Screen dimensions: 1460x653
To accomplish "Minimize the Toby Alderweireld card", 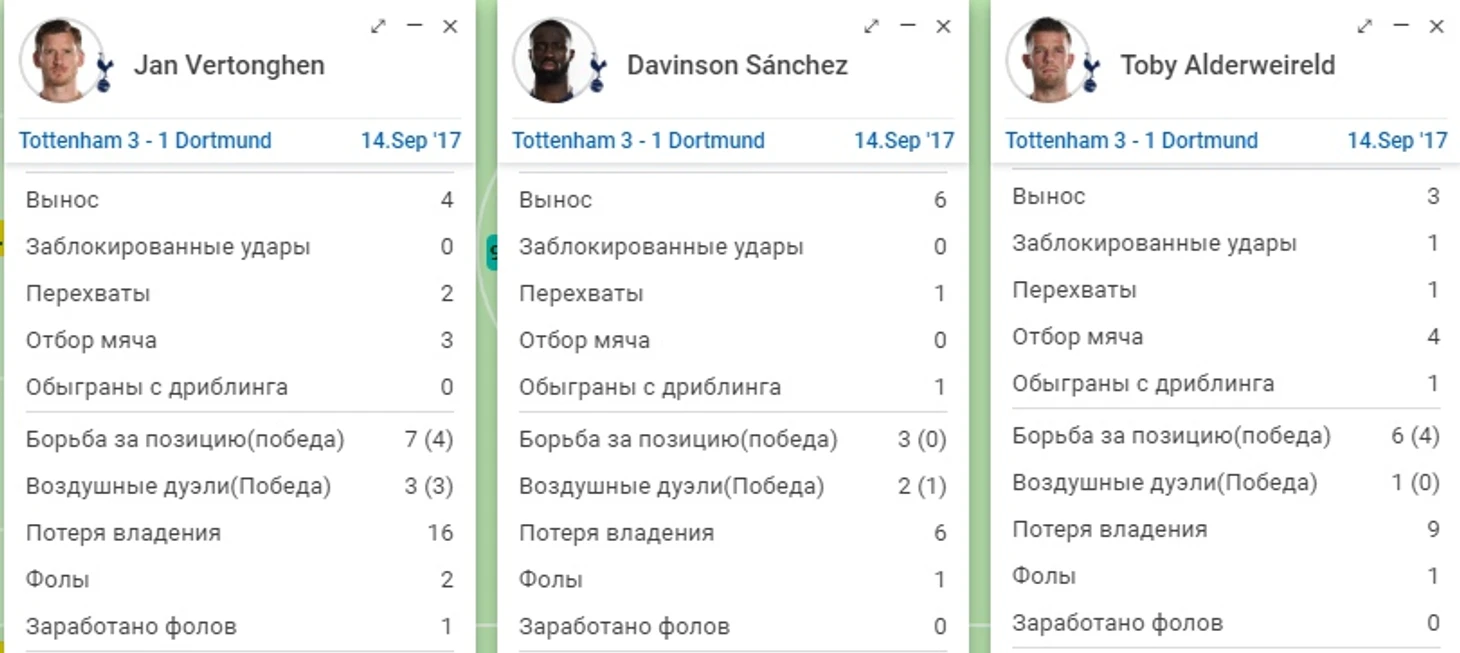I will click(1401, 27).
